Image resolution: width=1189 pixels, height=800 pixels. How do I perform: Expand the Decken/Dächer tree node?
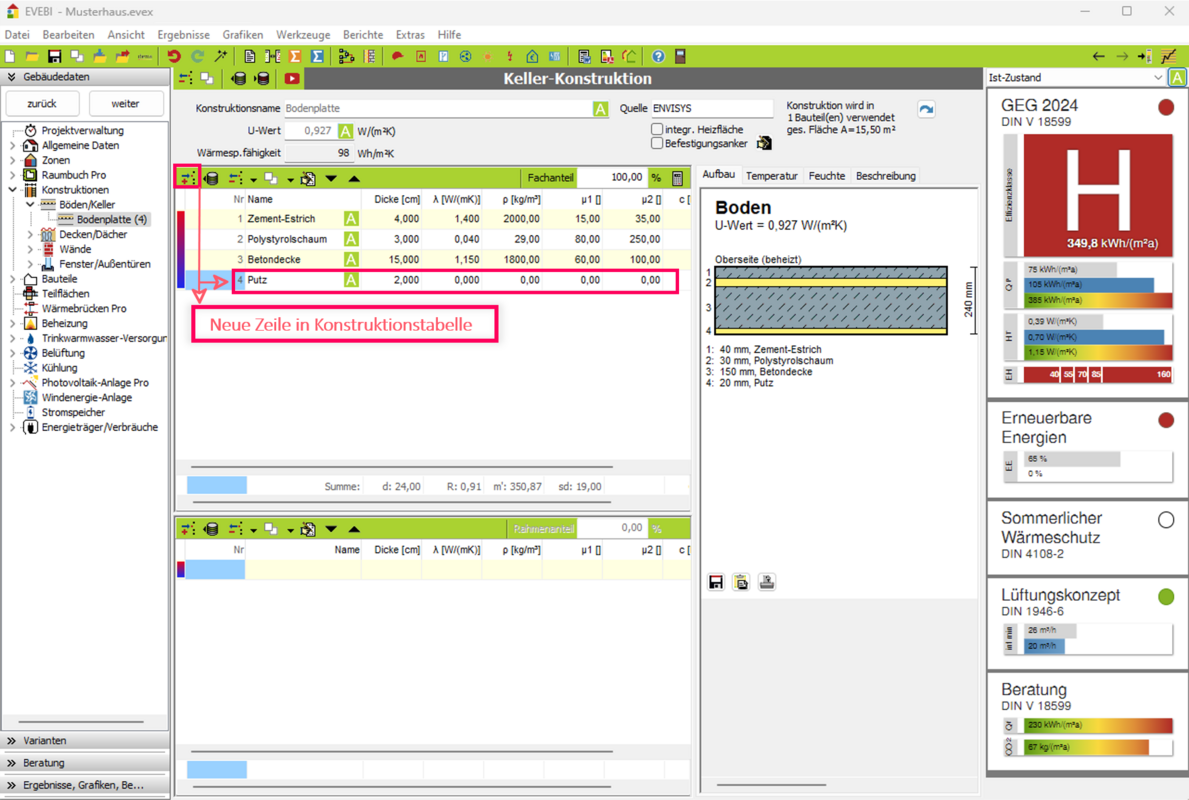(31, 234)
